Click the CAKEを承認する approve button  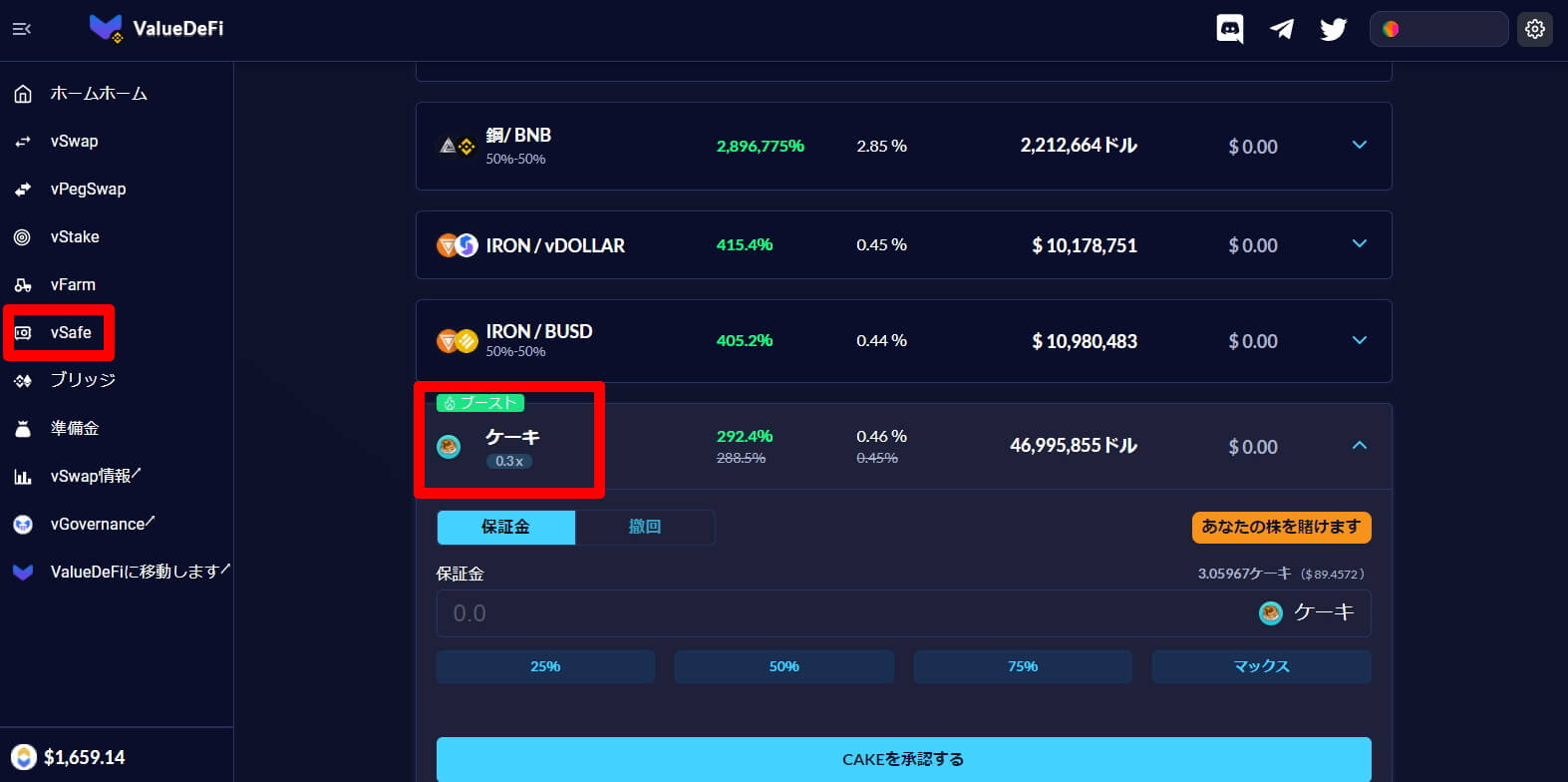903,759
